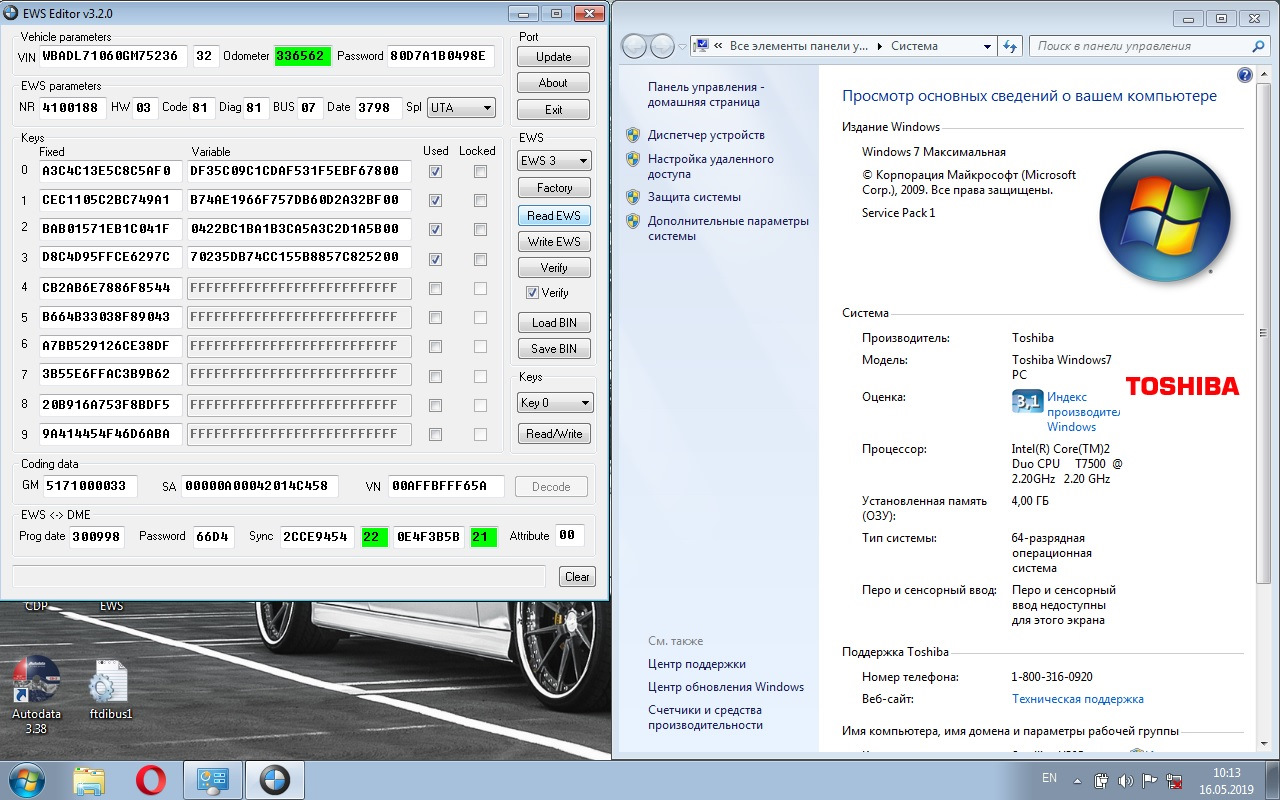Expand the address bar history dropdown arrow
Viewport: 1280px width, 800px height.
pos(987,46)
